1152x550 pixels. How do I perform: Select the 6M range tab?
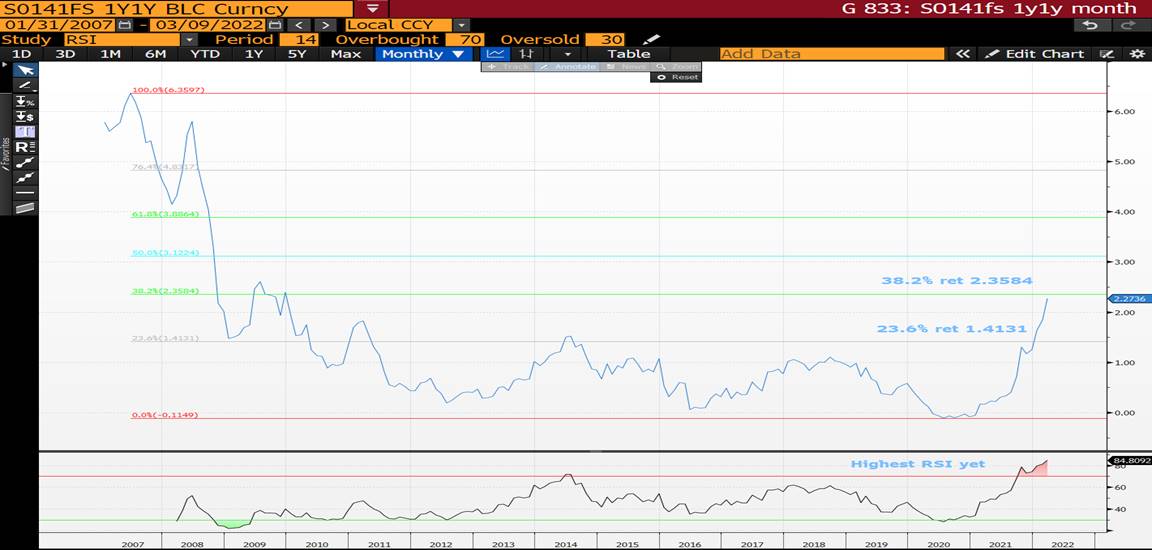pos(155,54)
